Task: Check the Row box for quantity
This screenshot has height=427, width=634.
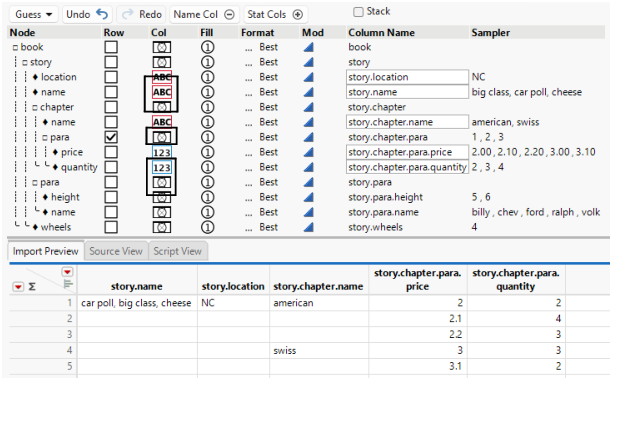Action: tap(111, 167)
